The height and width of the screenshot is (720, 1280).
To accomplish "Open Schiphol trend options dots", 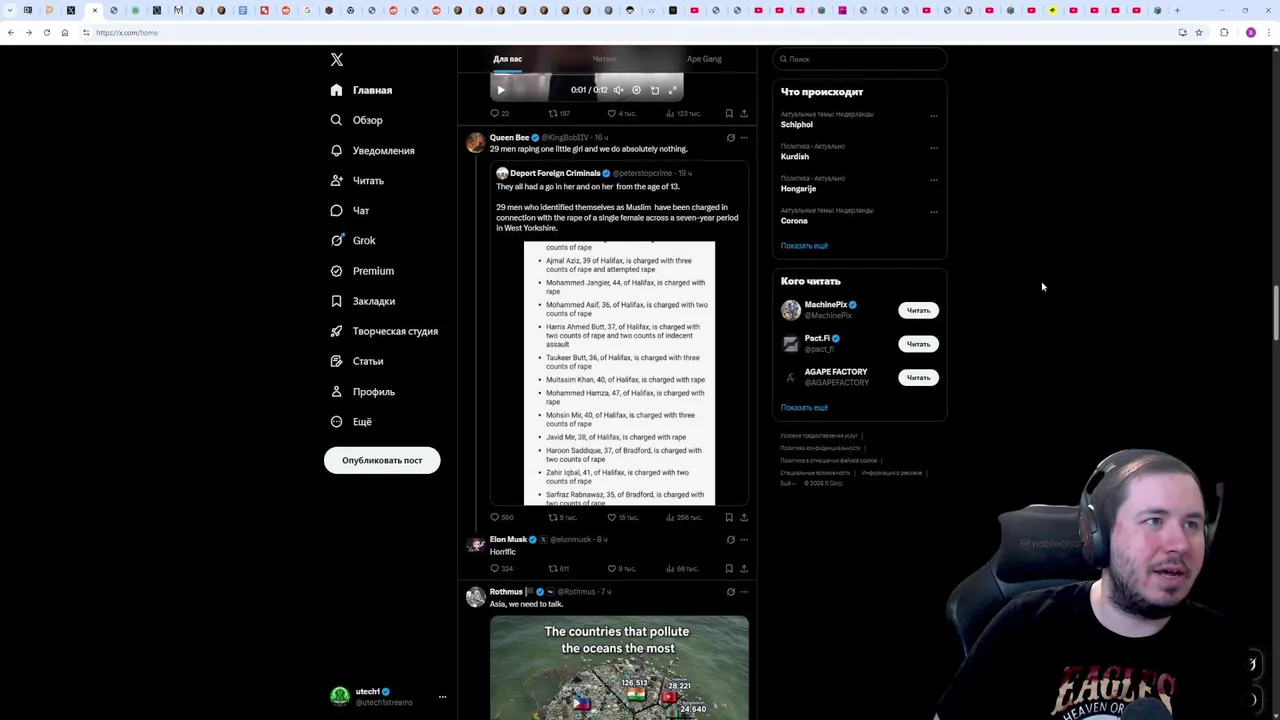I will click(x=934, y=115).
